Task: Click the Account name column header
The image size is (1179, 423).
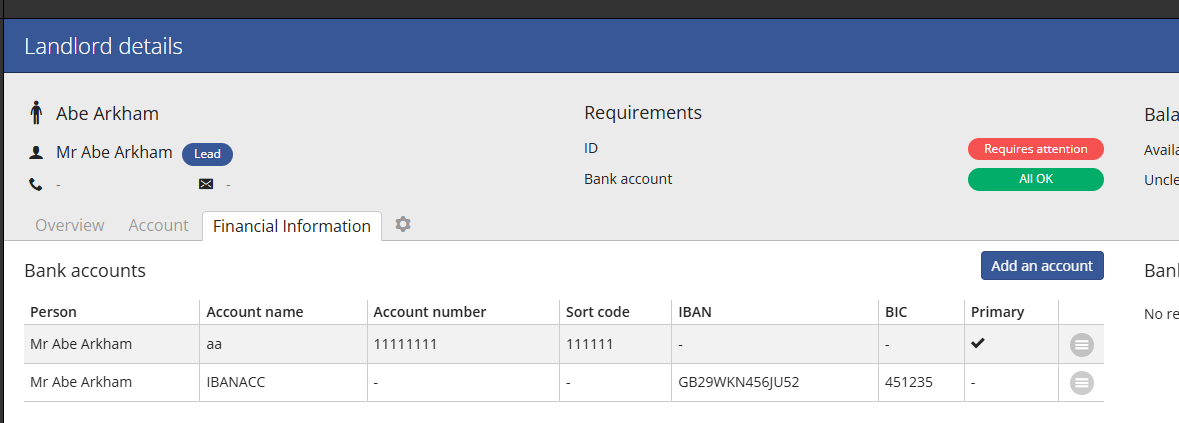Action: [254, 312]
